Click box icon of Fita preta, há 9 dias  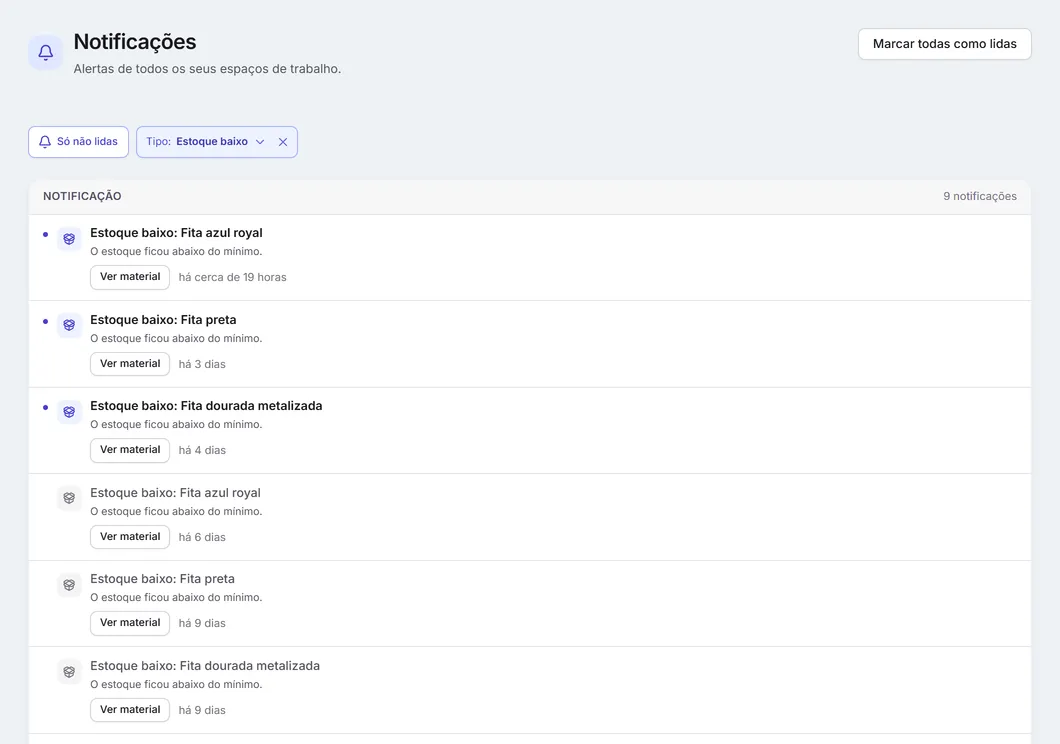pos(69,585)
